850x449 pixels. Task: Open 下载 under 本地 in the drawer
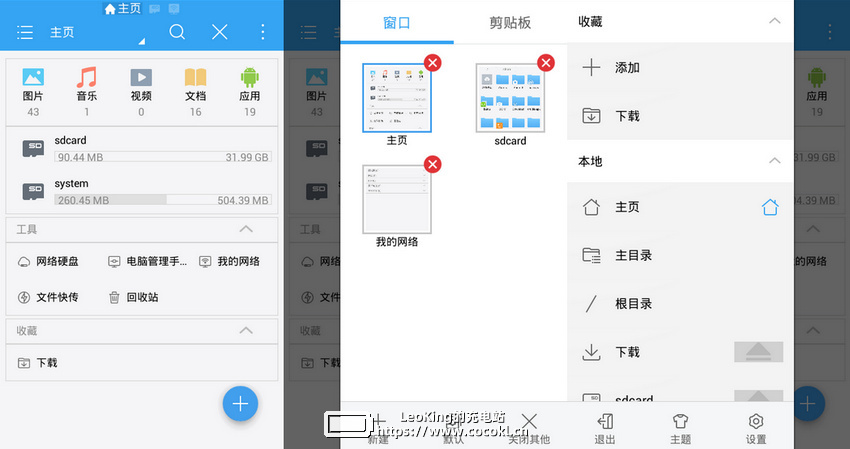680,352
